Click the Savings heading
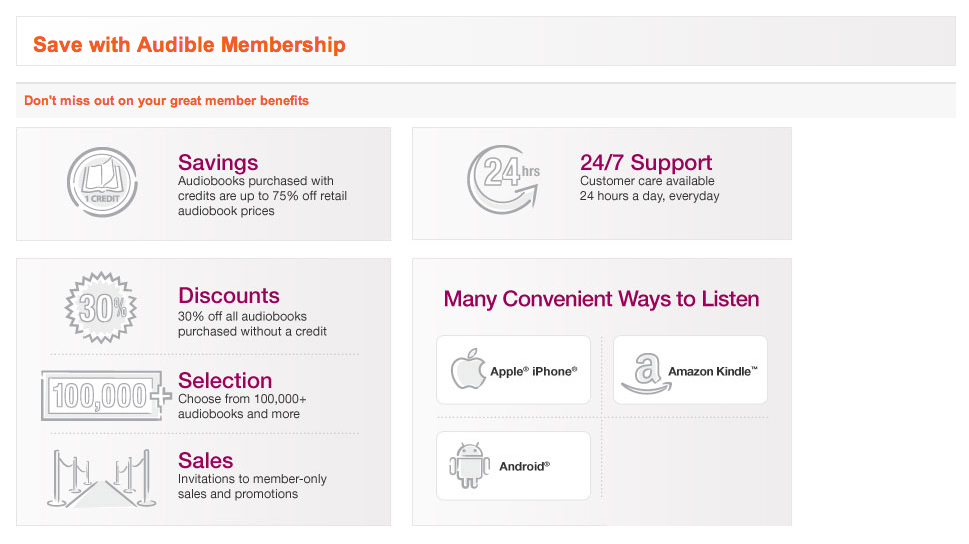This screenshot has width=969, height=544. click(x=218, y=163)
